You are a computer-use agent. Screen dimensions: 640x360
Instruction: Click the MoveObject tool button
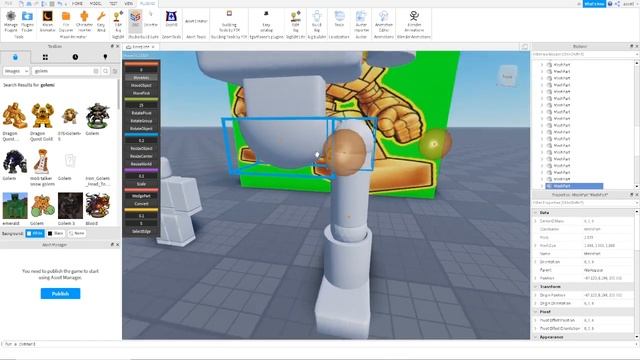pos(141,85)
